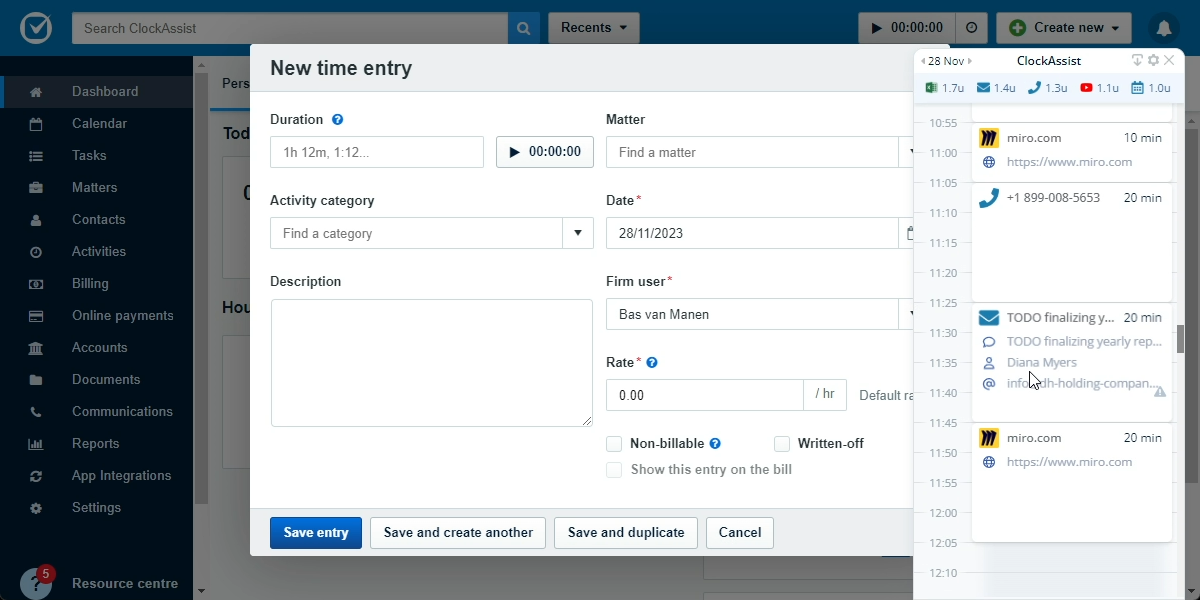Check the Written-off option

[781, 443]
